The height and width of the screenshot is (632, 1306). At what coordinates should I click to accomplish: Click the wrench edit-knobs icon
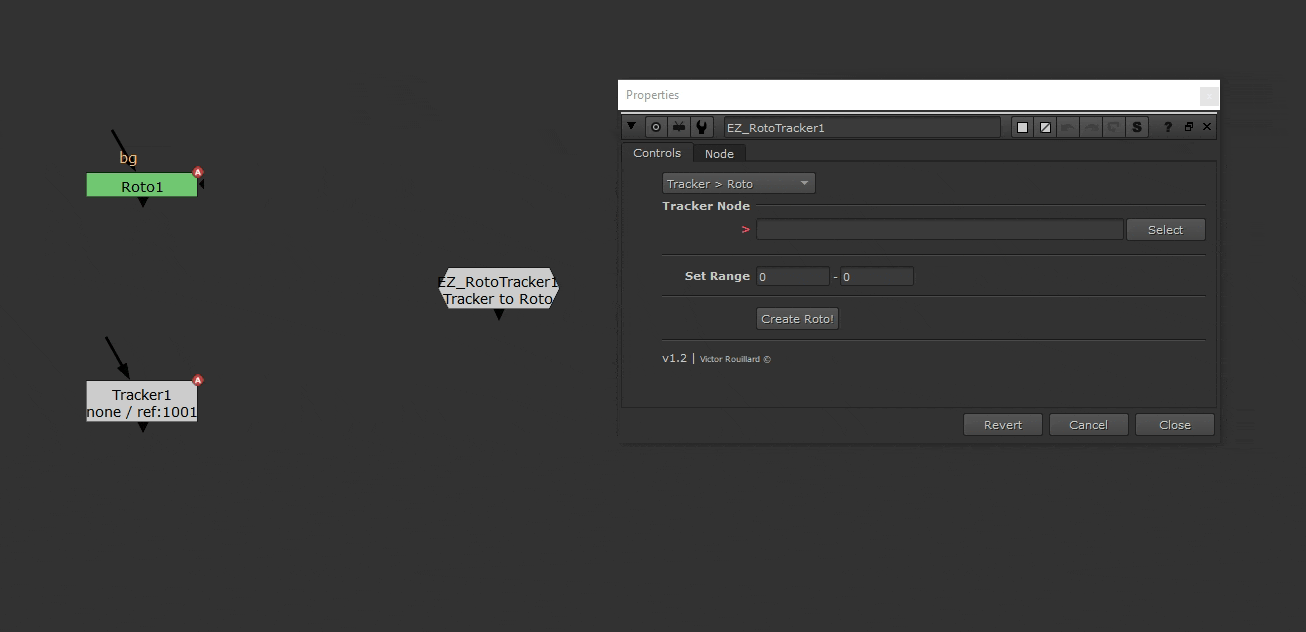[x=702, y=127]
